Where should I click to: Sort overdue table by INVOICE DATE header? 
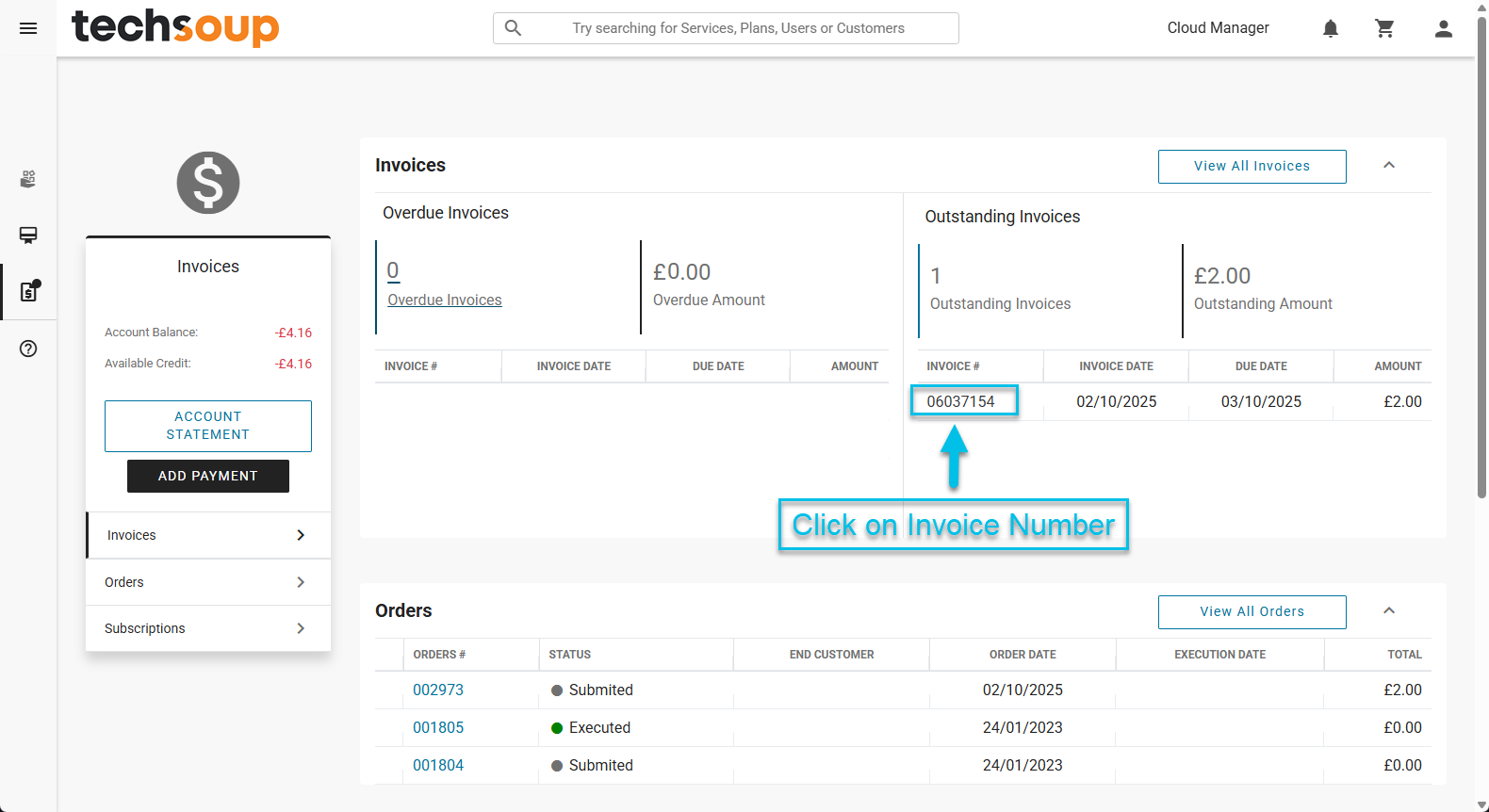574,366
